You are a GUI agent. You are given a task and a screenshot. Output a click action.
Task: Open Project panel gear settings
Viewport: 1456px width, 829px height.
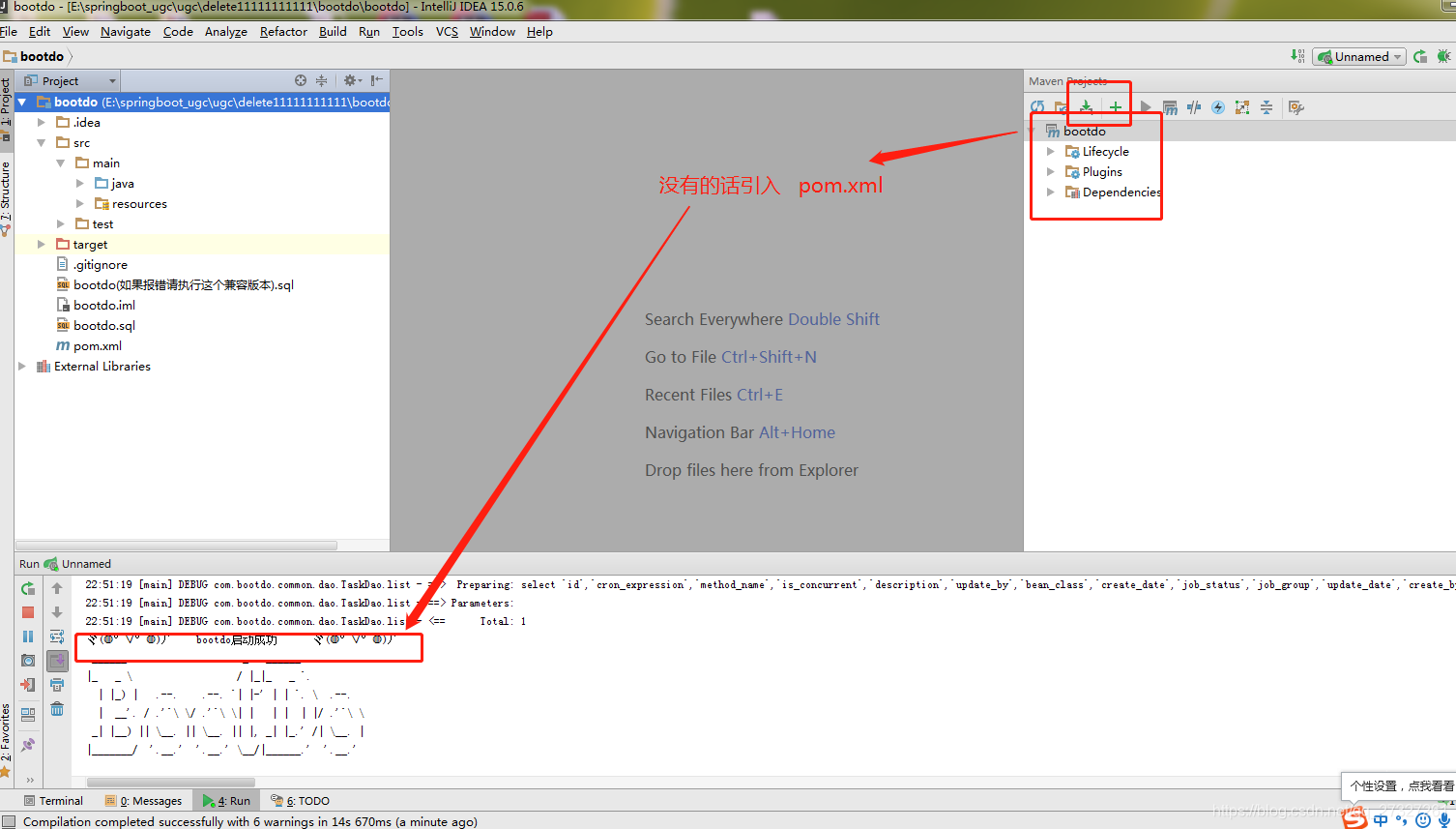pos(352,80)
